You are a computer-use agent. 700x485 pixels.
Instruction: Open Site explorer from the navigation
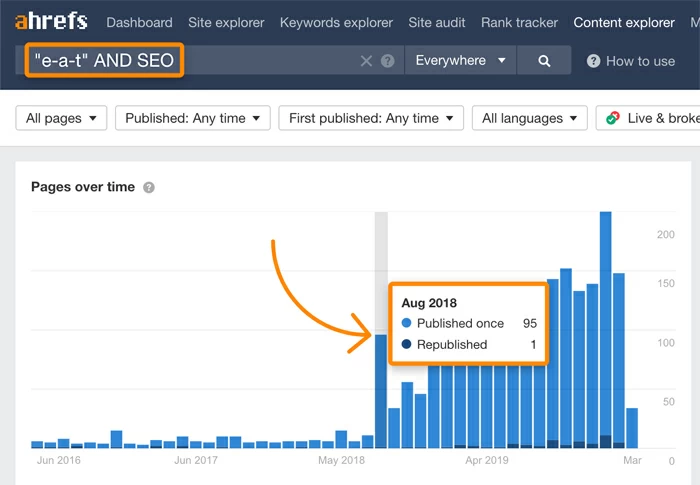(226, 22)
